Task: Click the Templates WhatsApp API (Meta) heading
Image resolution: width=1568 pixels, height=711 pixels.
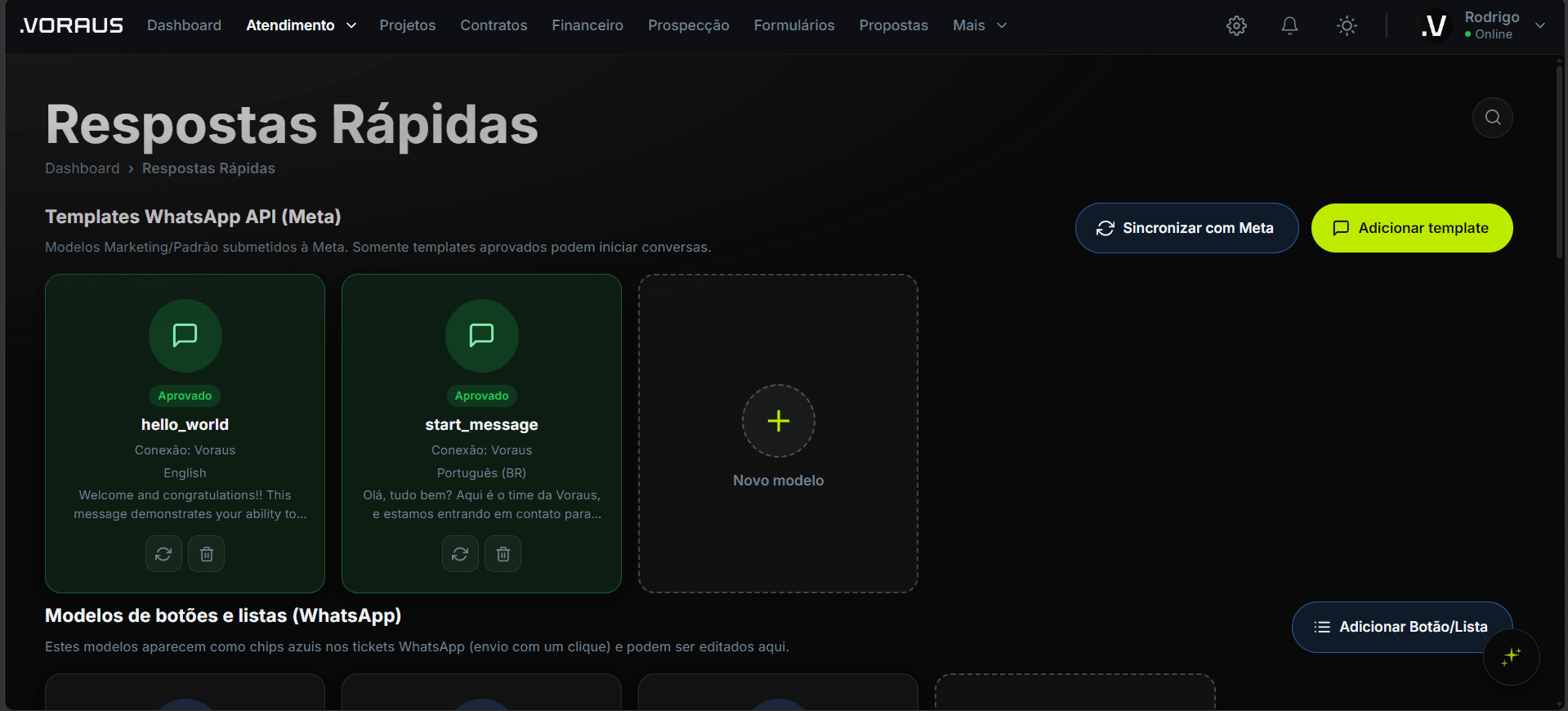Action: pyautogui.click(x=193, y=217)
